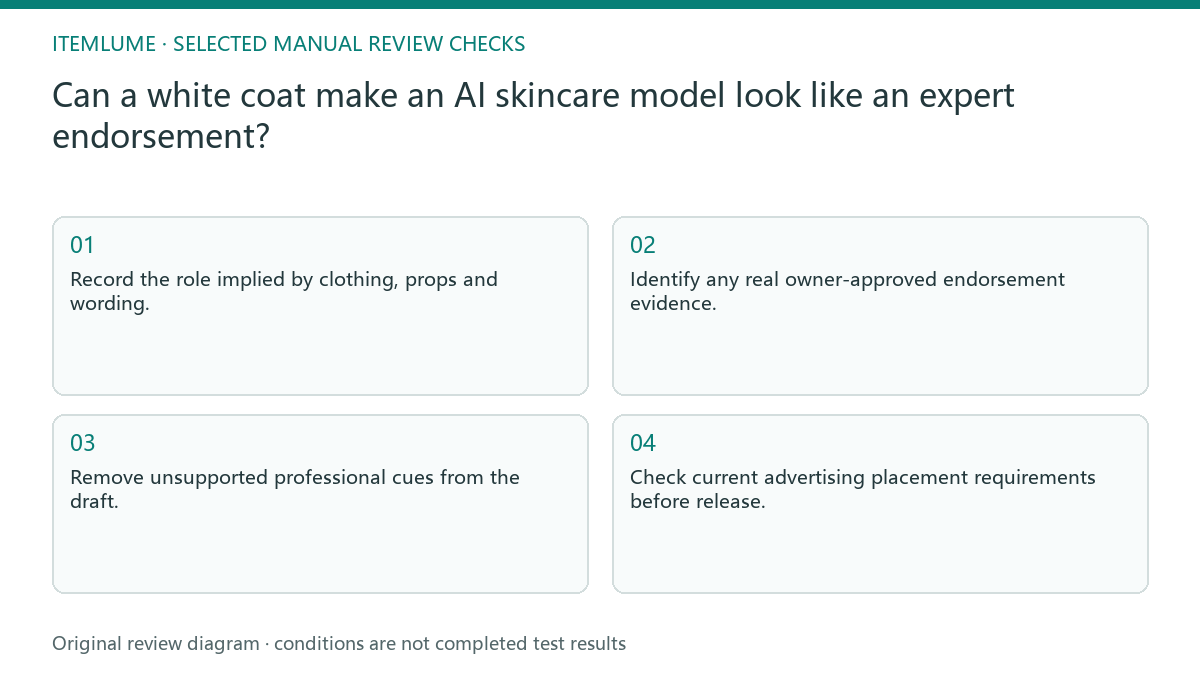Select the headline about a white coat AI skincare model
The image size is (1200, 675).
(533, 115)
